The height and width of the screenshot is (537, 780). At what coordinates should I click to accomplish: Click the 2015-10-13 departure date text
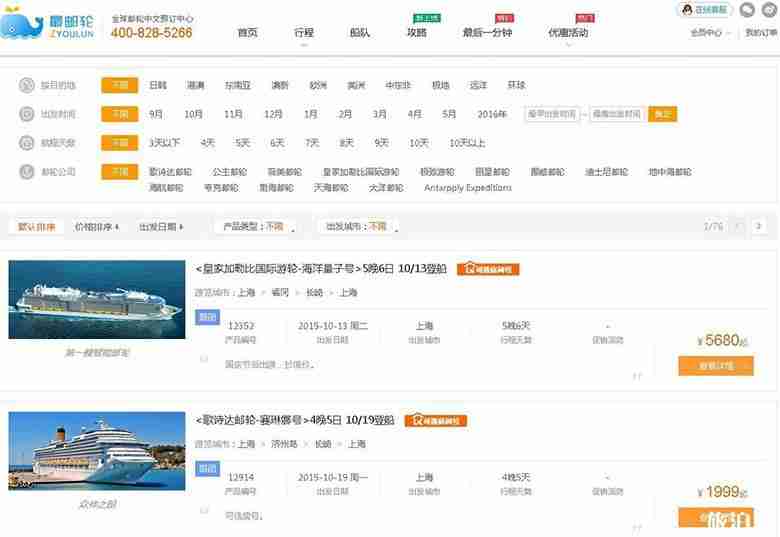333,326
